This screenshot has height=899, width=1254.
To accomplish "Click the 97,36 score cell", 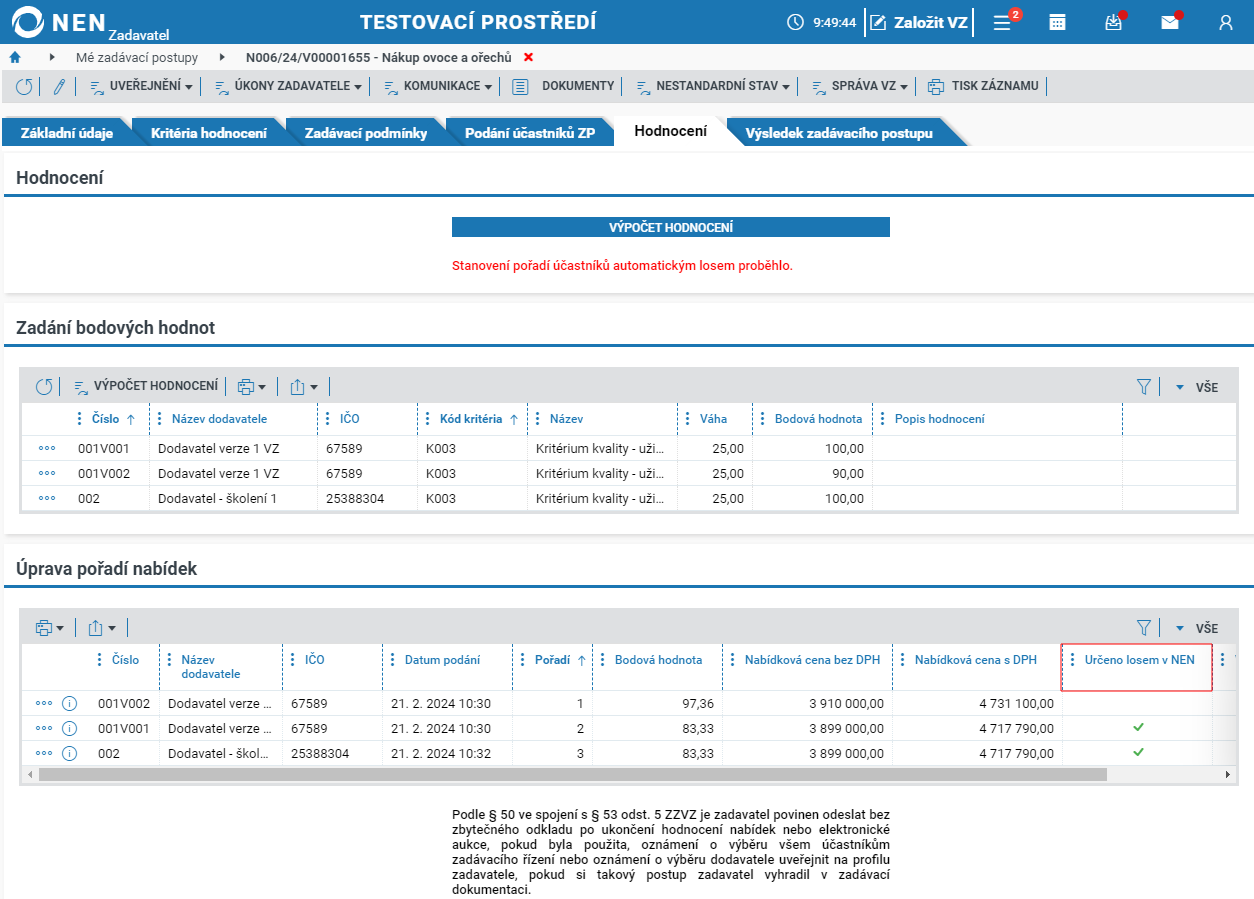I will click(657, 703).
